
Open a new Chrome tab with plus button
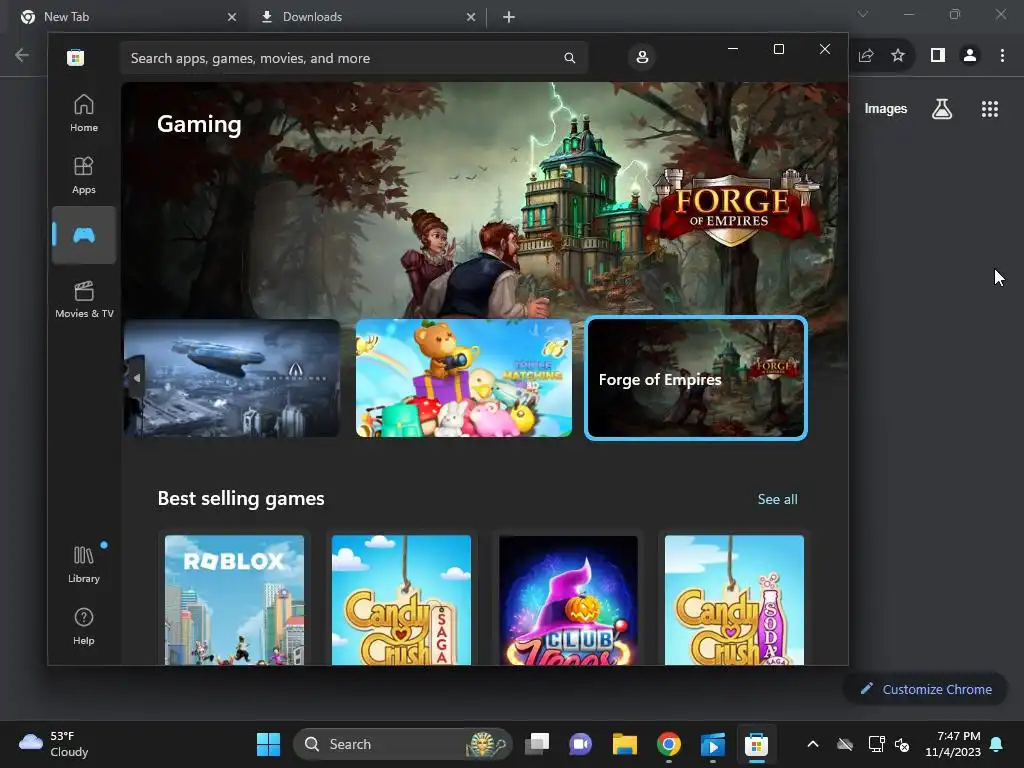(x=509, y=17)
